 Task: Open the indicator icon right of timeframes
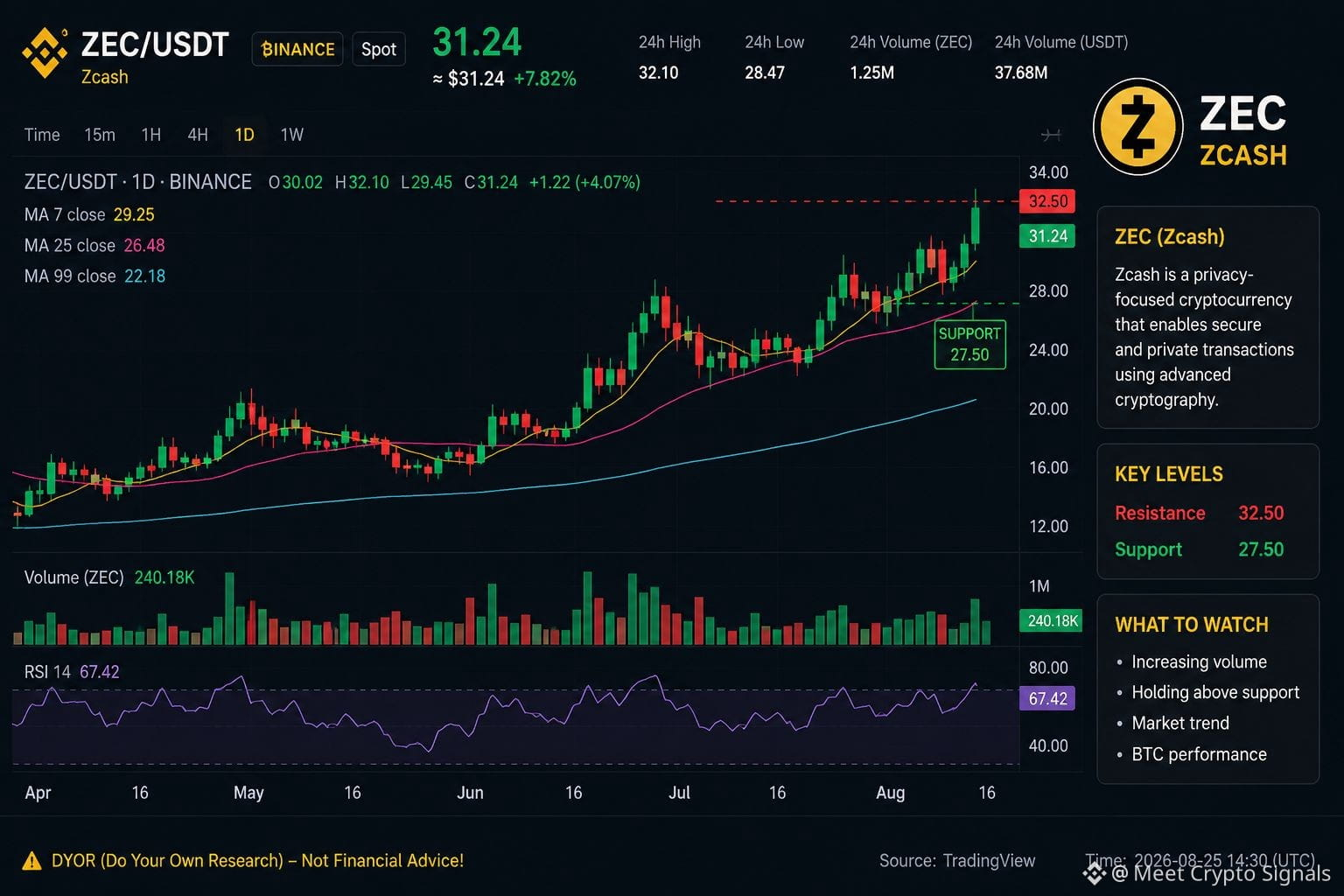point(1051,135)
